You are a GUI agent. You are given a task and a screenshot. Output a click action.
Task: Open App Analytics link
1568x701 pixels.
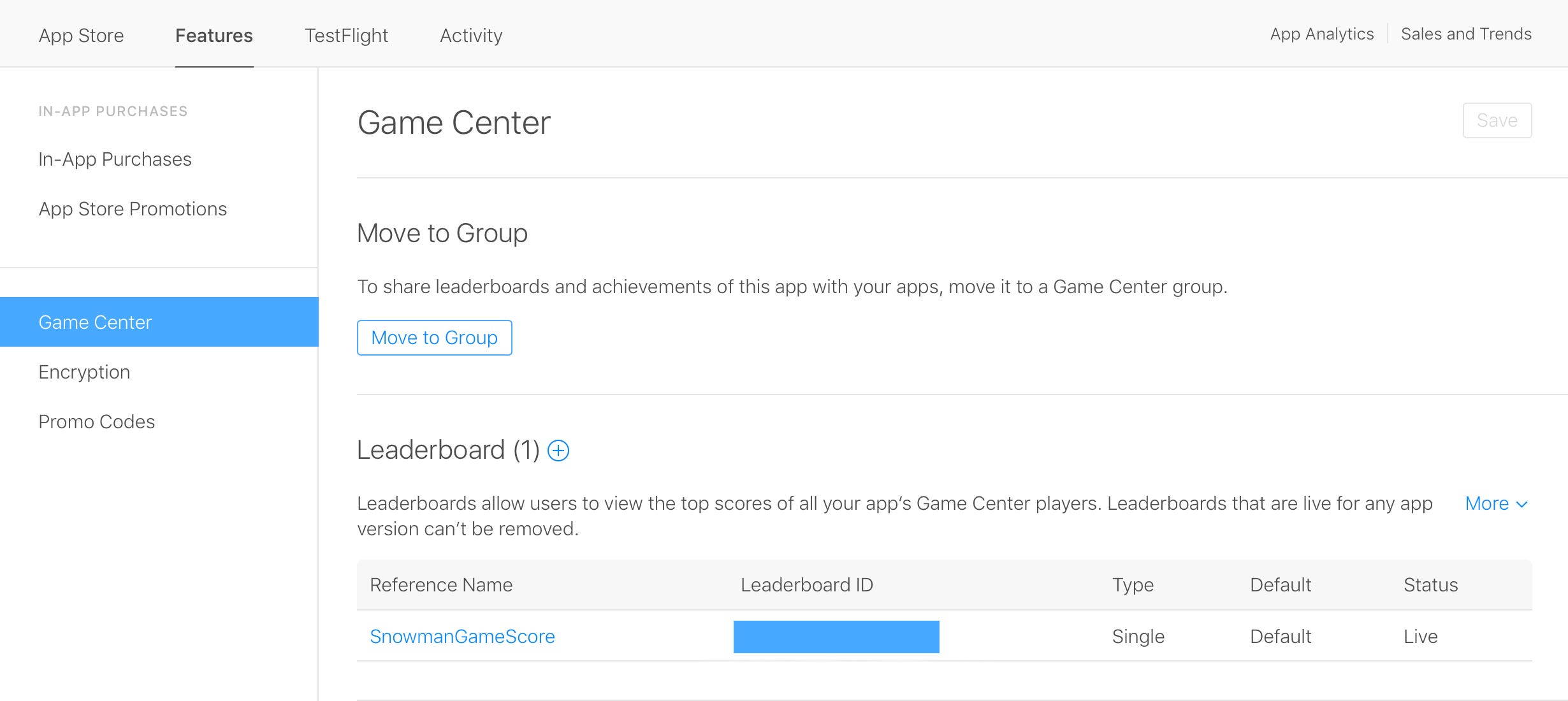pyautogui.click(x=1322, y=34)
